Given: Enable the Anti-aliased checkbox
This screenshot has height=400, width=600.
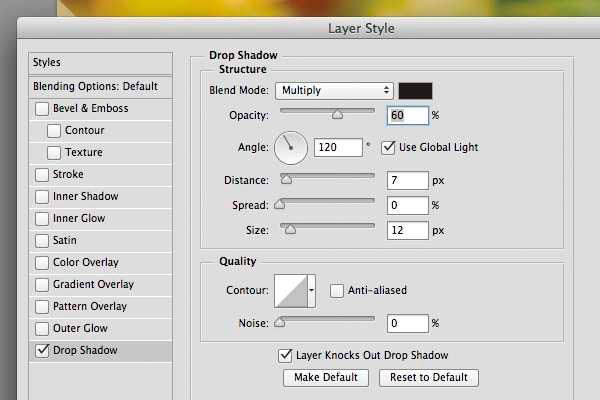Looking at the screenshot, I should coord(337,291).
